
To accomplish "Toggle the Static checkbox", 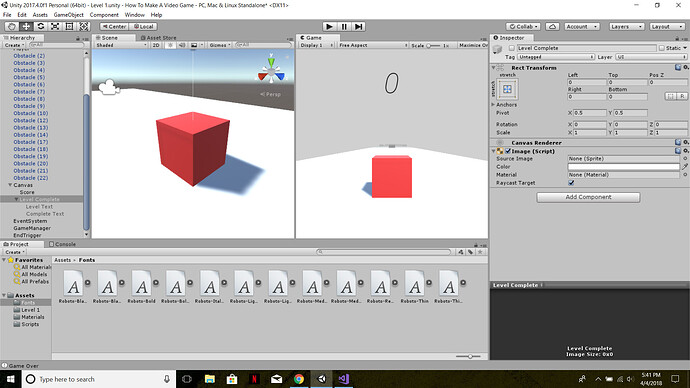I will coord(661,48).
